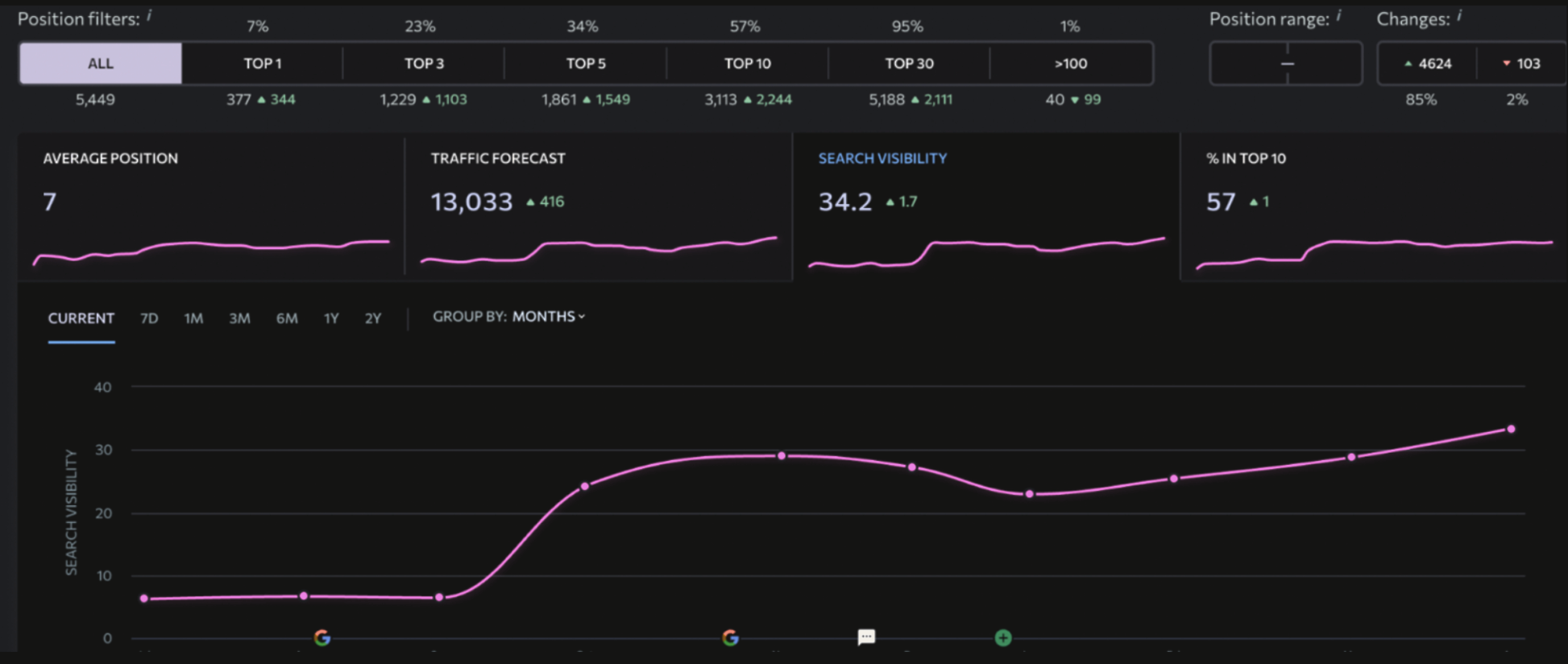Select the >100 position filter

(x=1071, y=64)
